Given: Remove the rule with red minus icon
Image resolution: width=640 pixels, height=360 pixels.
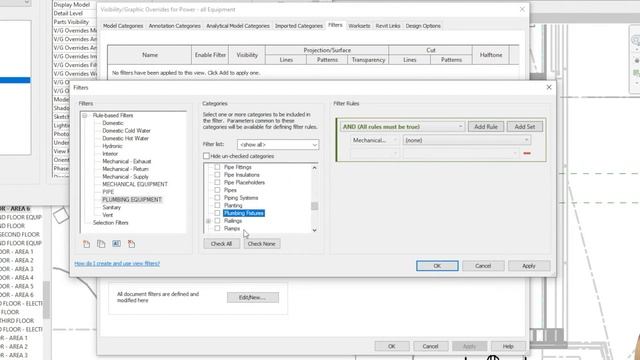Looking at the screenshot, I should click(527, 153).
